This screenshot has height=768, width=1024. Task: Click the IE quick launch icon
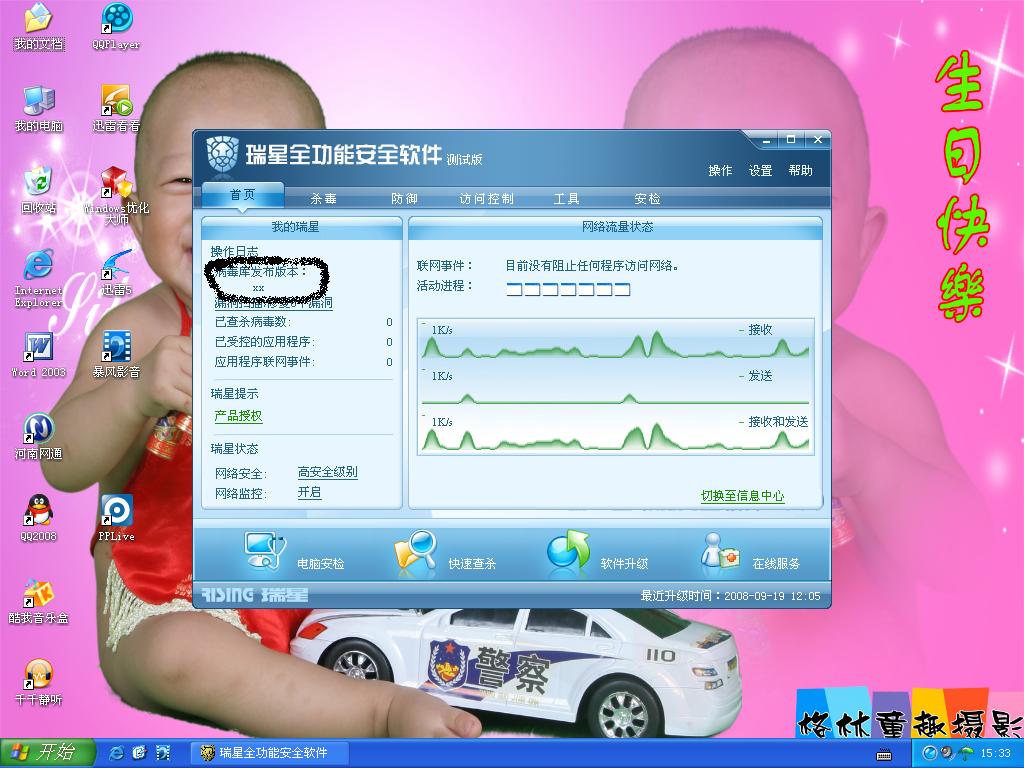116,753
